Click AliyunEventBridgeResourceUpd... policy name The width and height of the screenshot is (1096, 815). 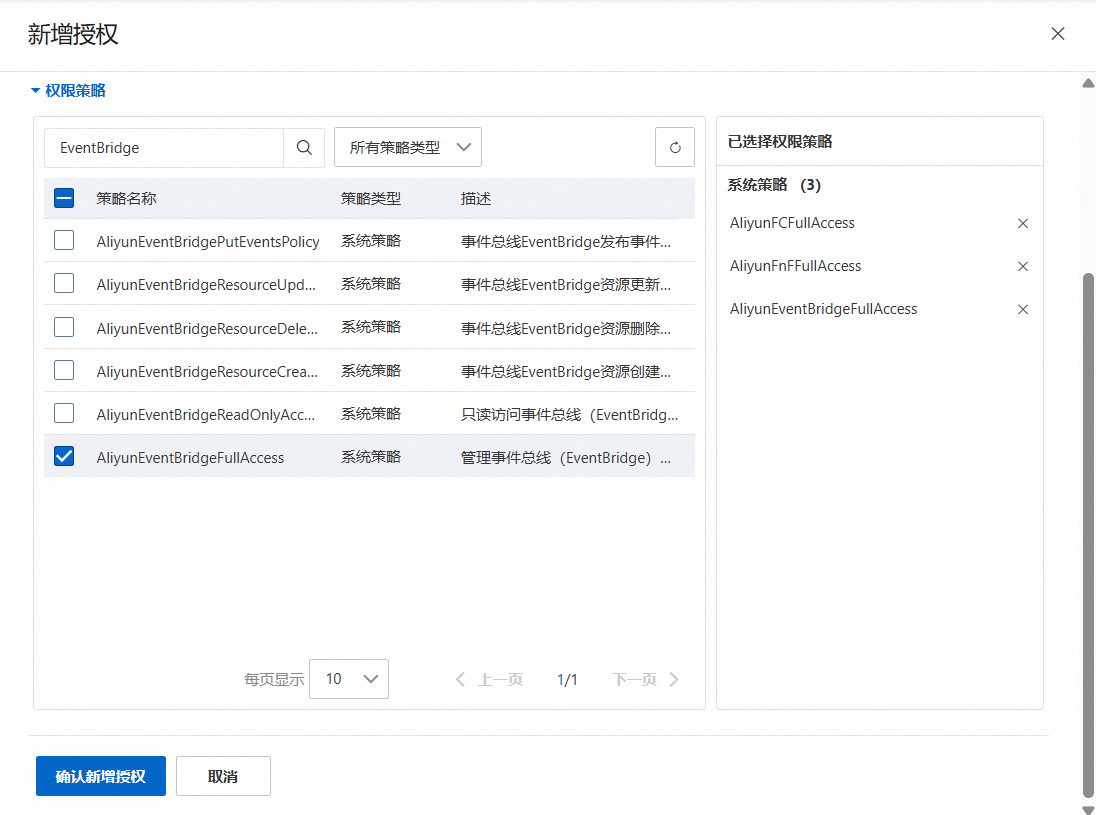click(x=206, y=284)
